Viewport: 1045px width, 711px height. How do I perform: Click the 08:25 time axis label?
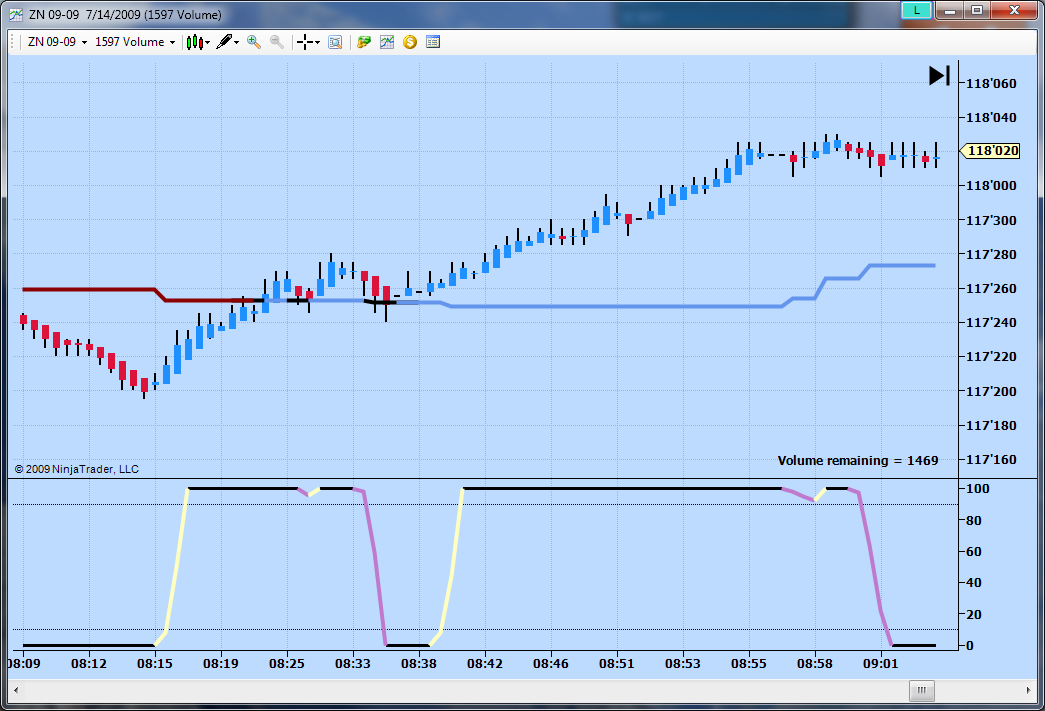click(x=287, y=664)
